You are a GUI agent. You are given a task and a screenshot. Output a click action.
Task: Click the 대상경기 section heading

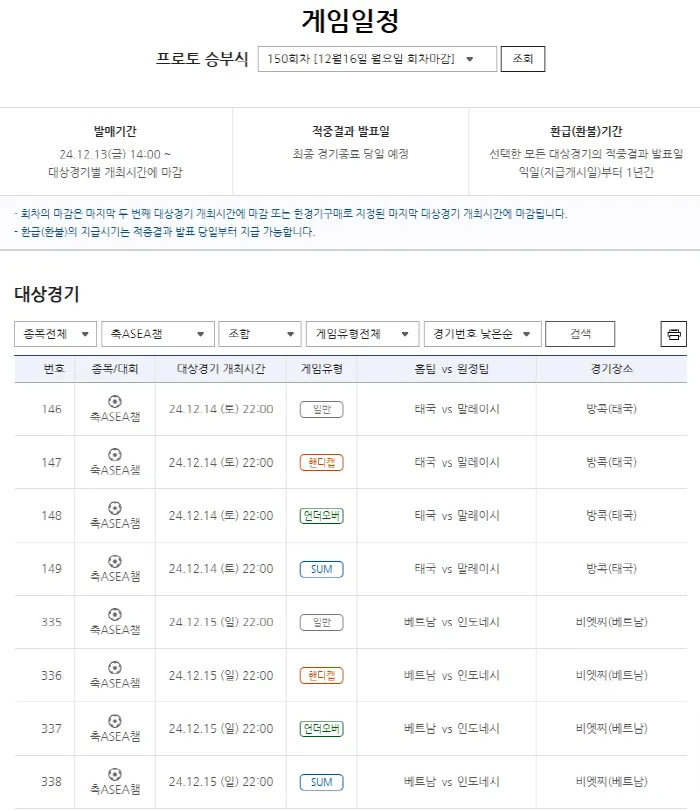pos(47,294)
